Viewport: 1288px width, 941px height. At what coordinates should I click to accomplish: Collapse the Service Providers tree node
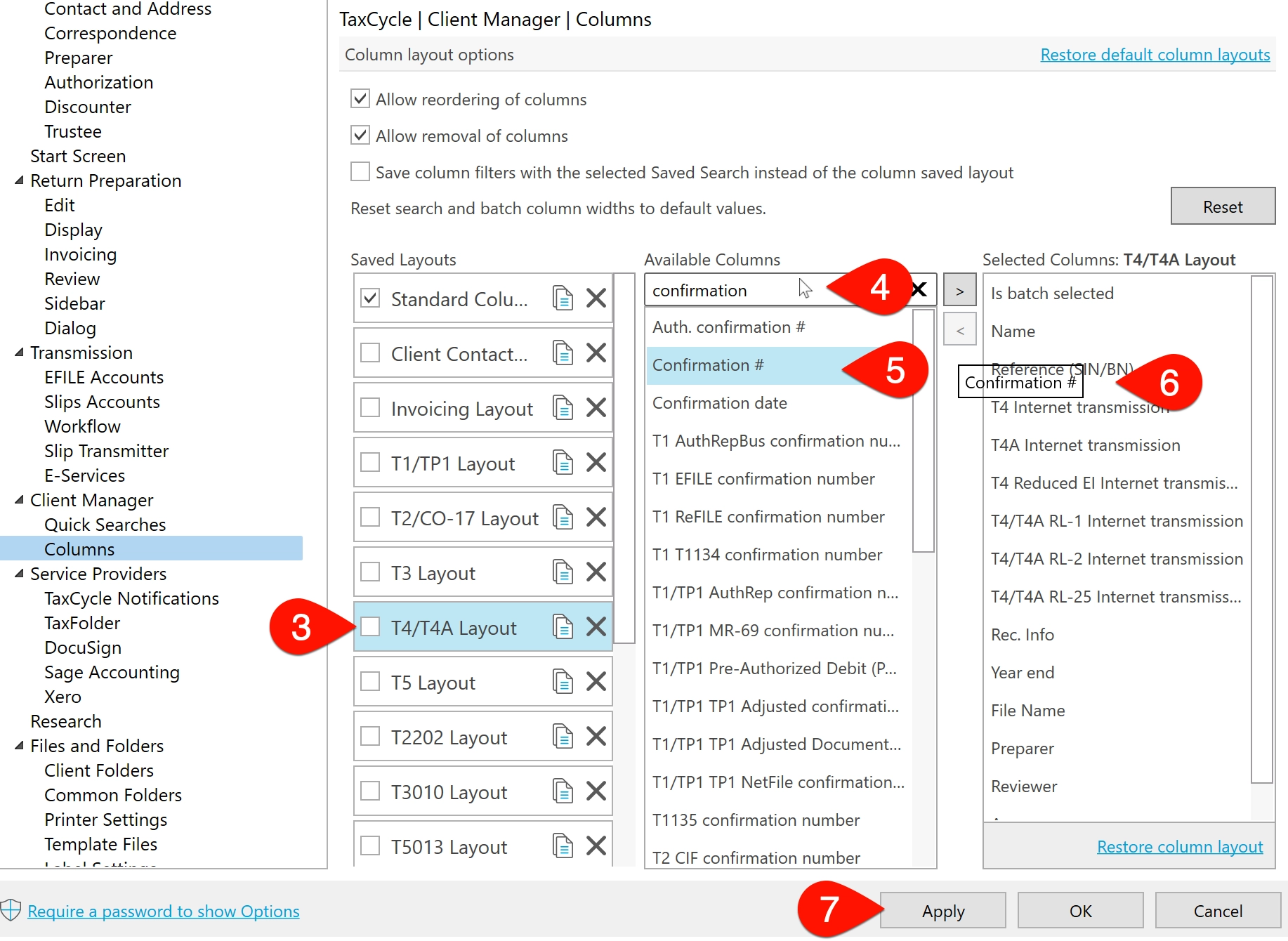point(19,574)
